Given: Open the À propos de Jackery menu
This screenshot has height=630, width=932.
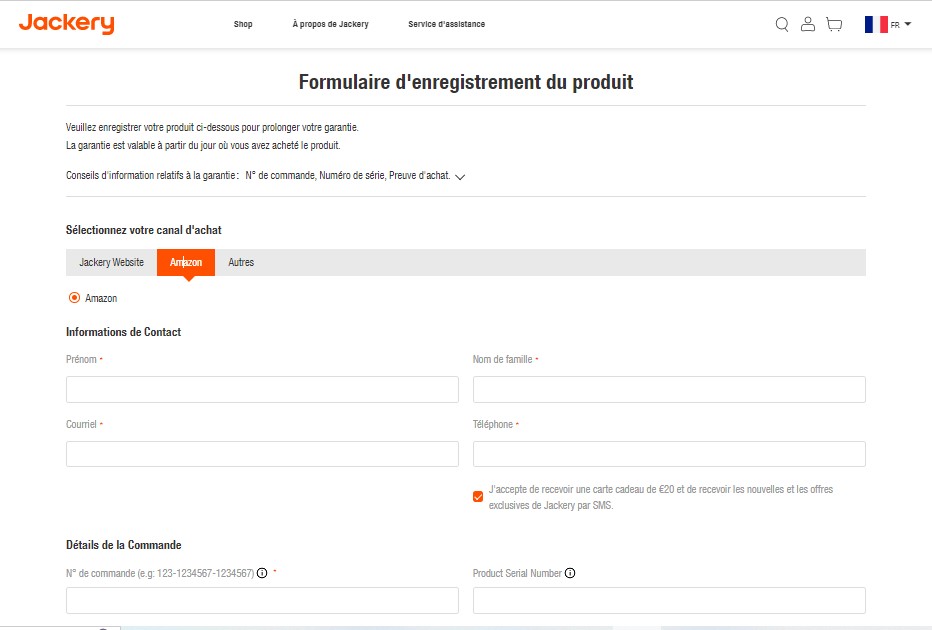Looking at the screenshot, I should [x=330, y=24].
